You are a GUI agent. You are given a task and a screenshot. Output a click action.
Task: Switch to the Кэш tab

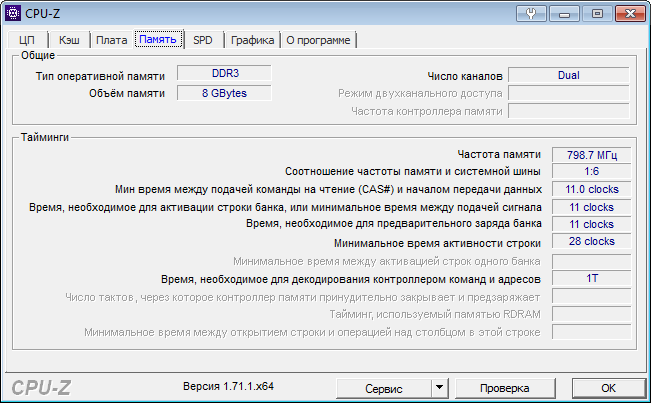[x=69, y=40]
